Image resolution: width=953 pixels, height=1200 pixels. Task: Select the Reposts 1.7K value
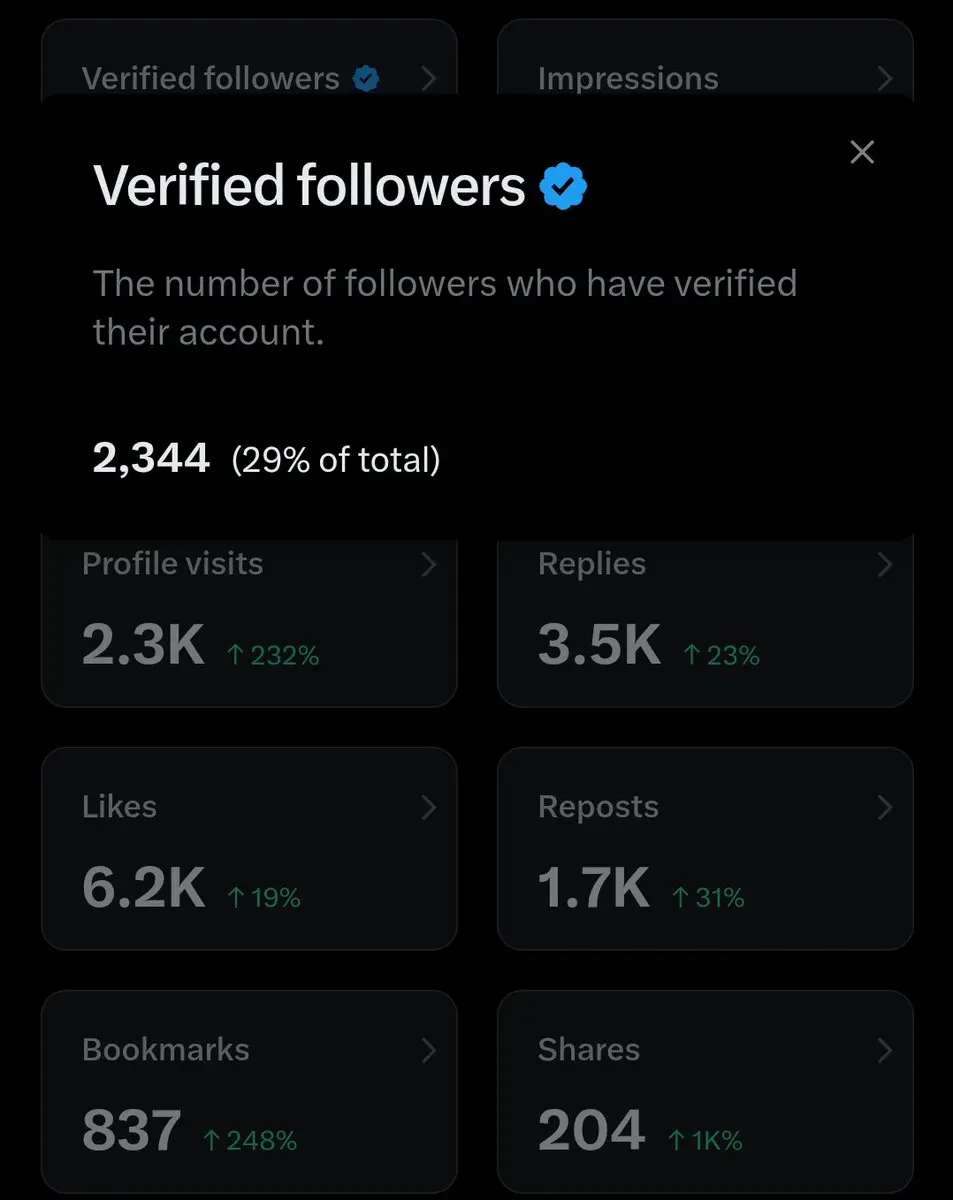593,888
